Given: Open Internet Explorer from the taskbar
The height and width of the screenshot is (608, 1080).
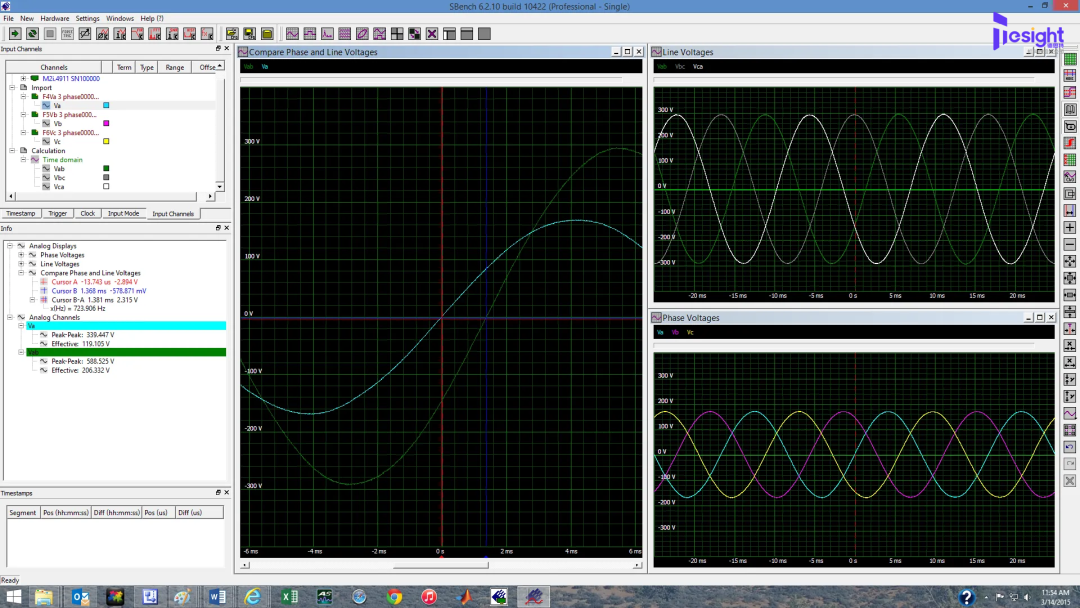Looking at the screenshot, I should (x=253, y=596).
